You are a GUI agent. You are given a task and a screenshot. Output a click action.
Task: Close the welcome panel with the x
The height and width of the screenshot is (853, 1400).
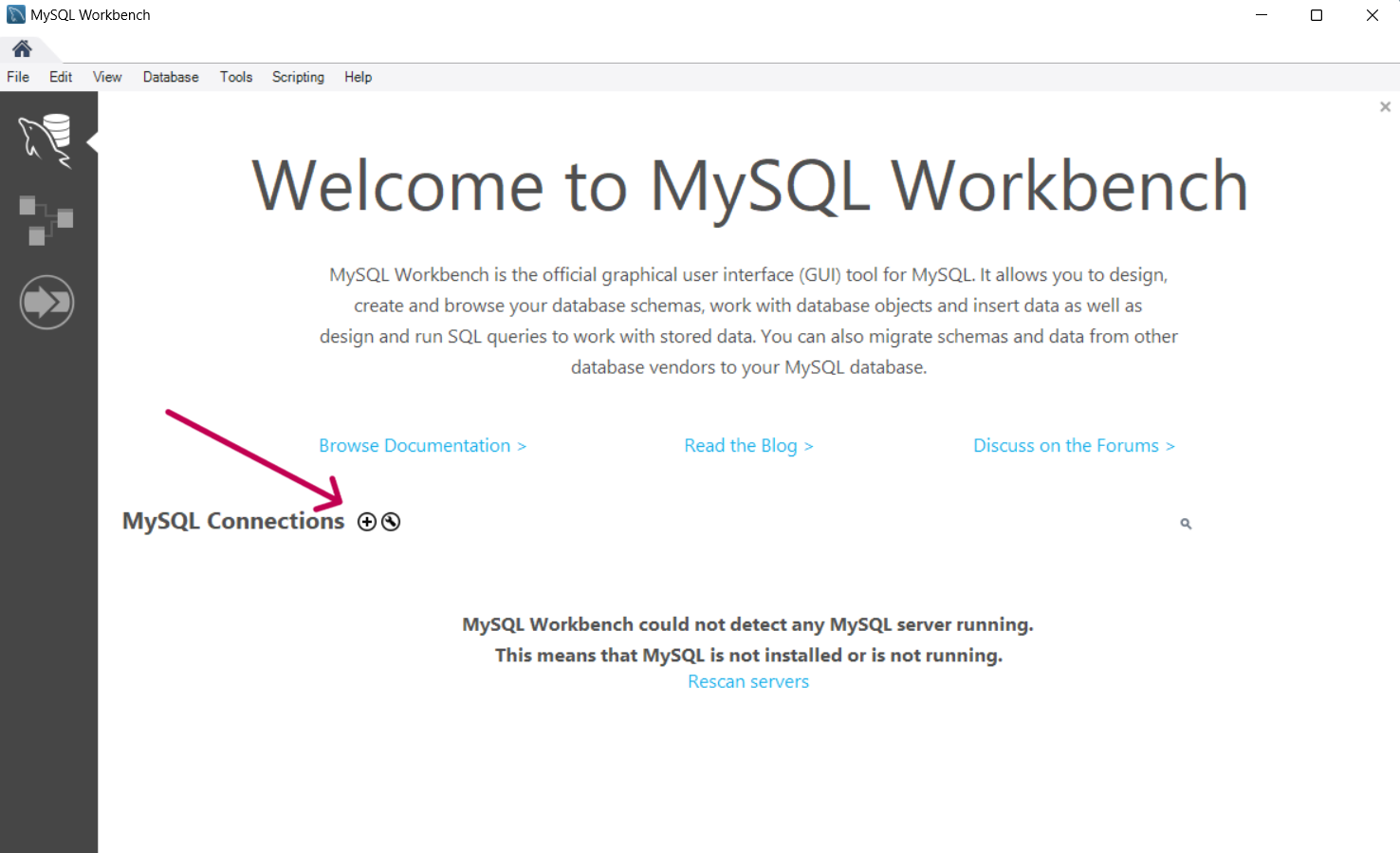[x=1385, y=107]
